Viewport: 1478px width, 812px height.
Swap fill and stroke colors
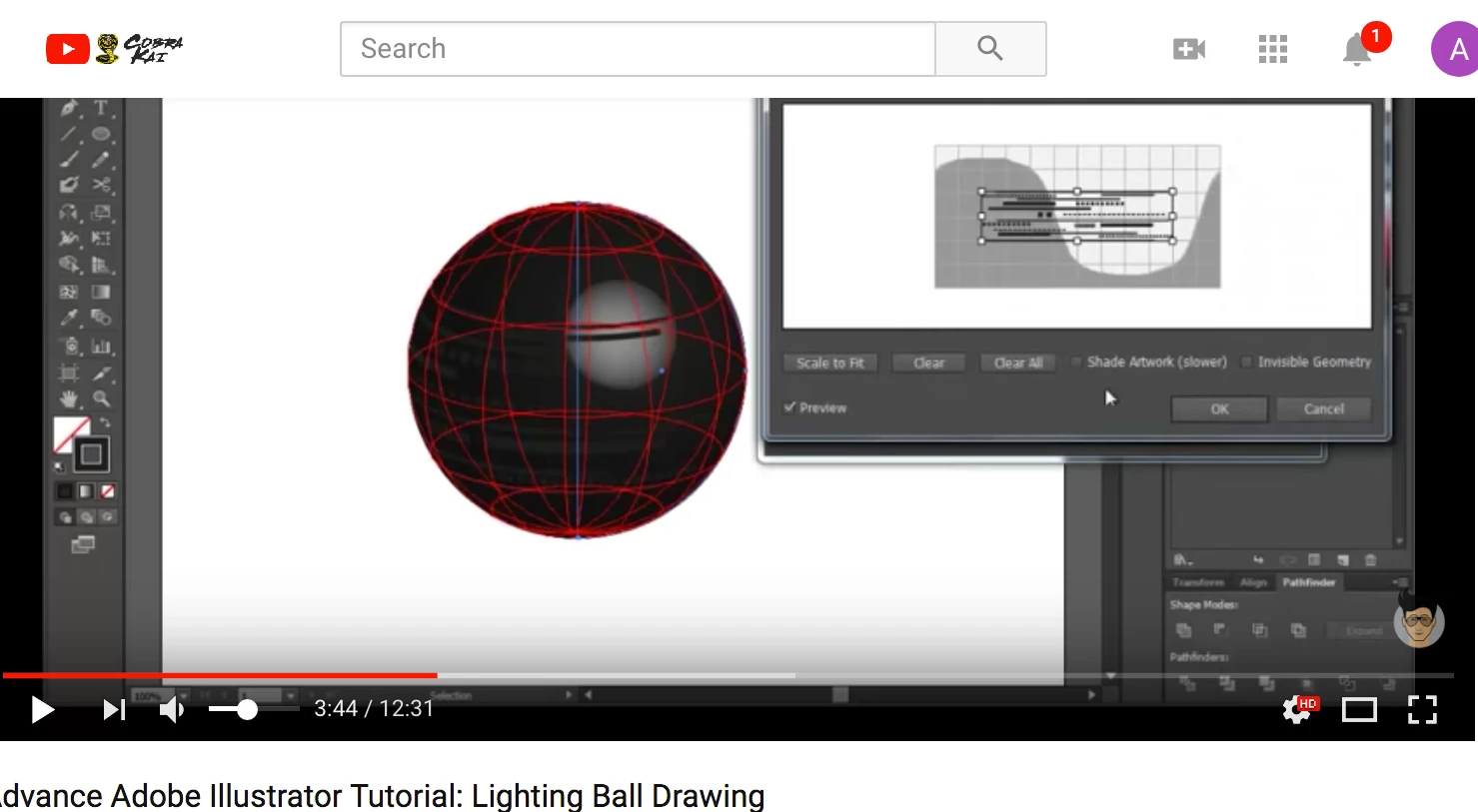(104, 423)
